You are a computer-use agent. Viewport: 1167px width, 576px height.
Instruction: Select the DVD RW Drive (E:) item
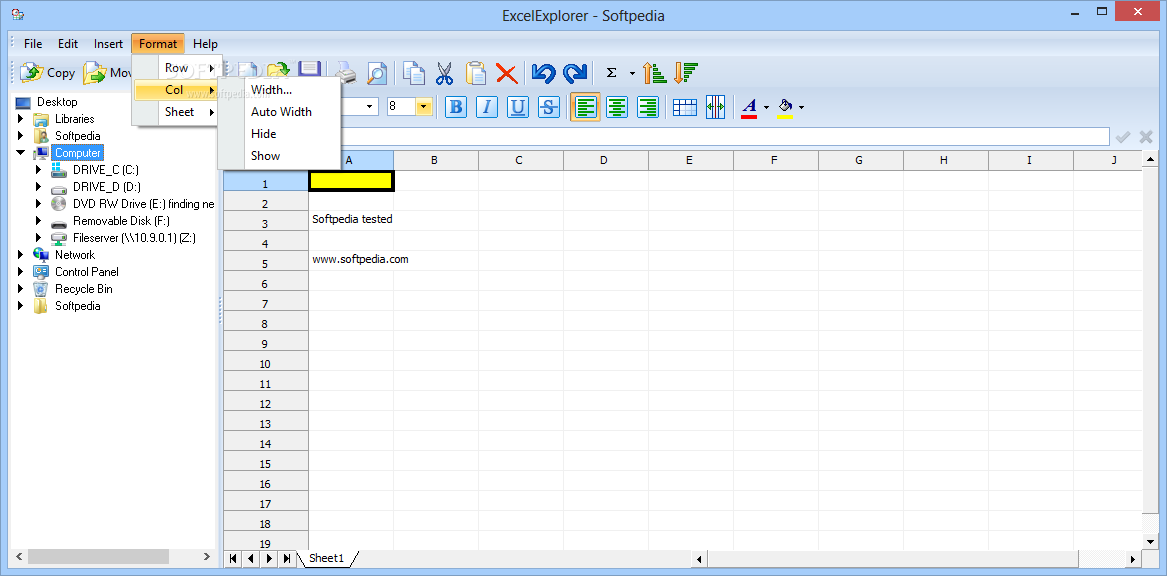[143, 204]
